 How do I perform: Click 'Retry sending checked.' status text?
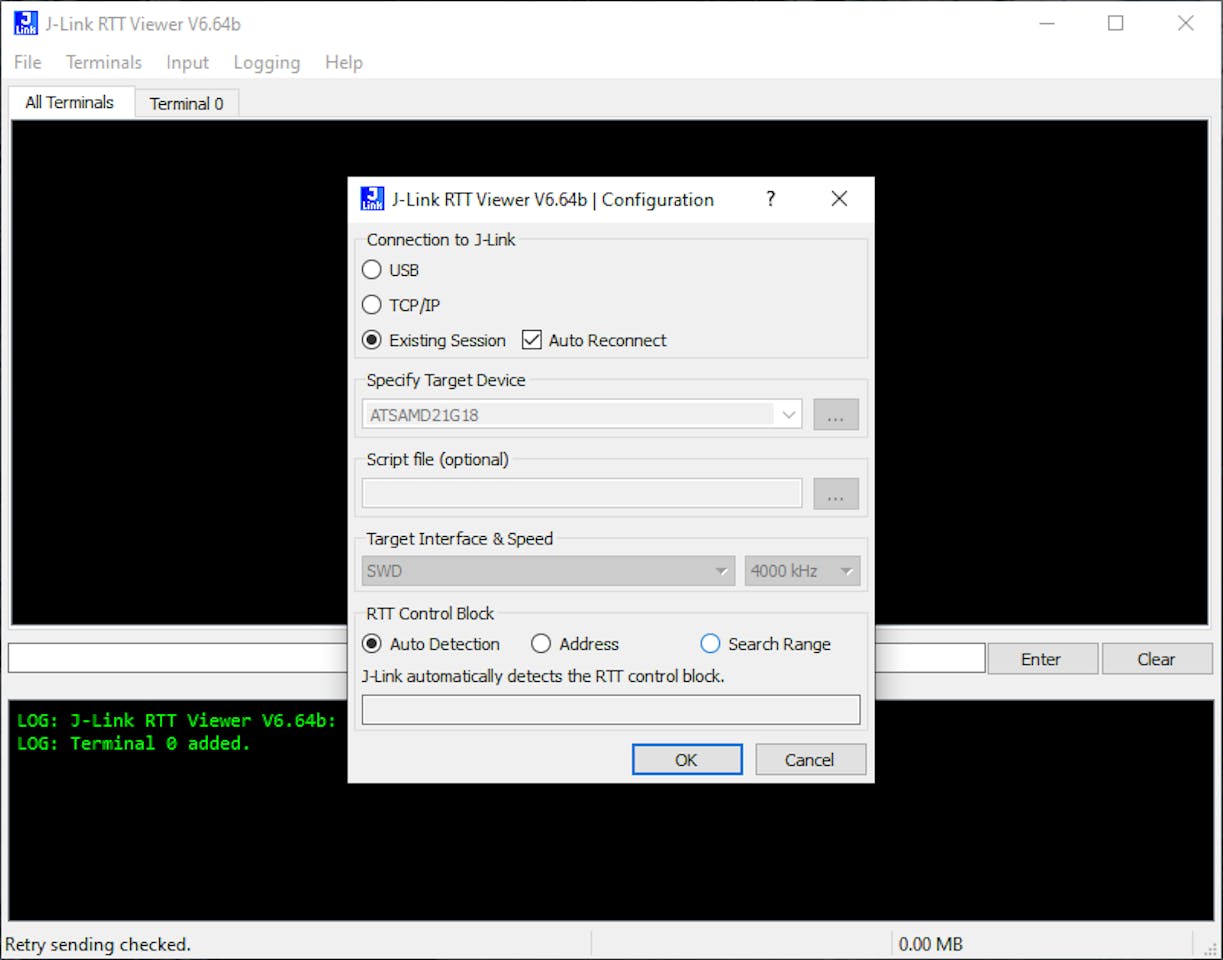tap(98, 944)
